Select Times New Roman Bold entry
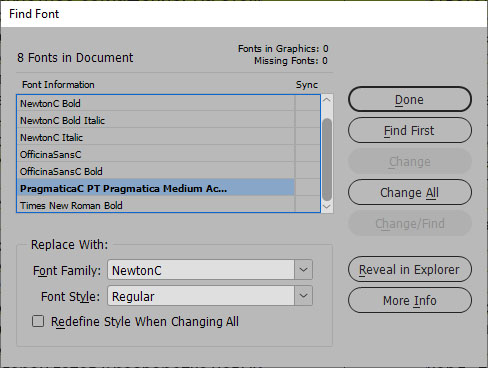The height and width of the screenshot is (368, 488). (x=156, y=205)
